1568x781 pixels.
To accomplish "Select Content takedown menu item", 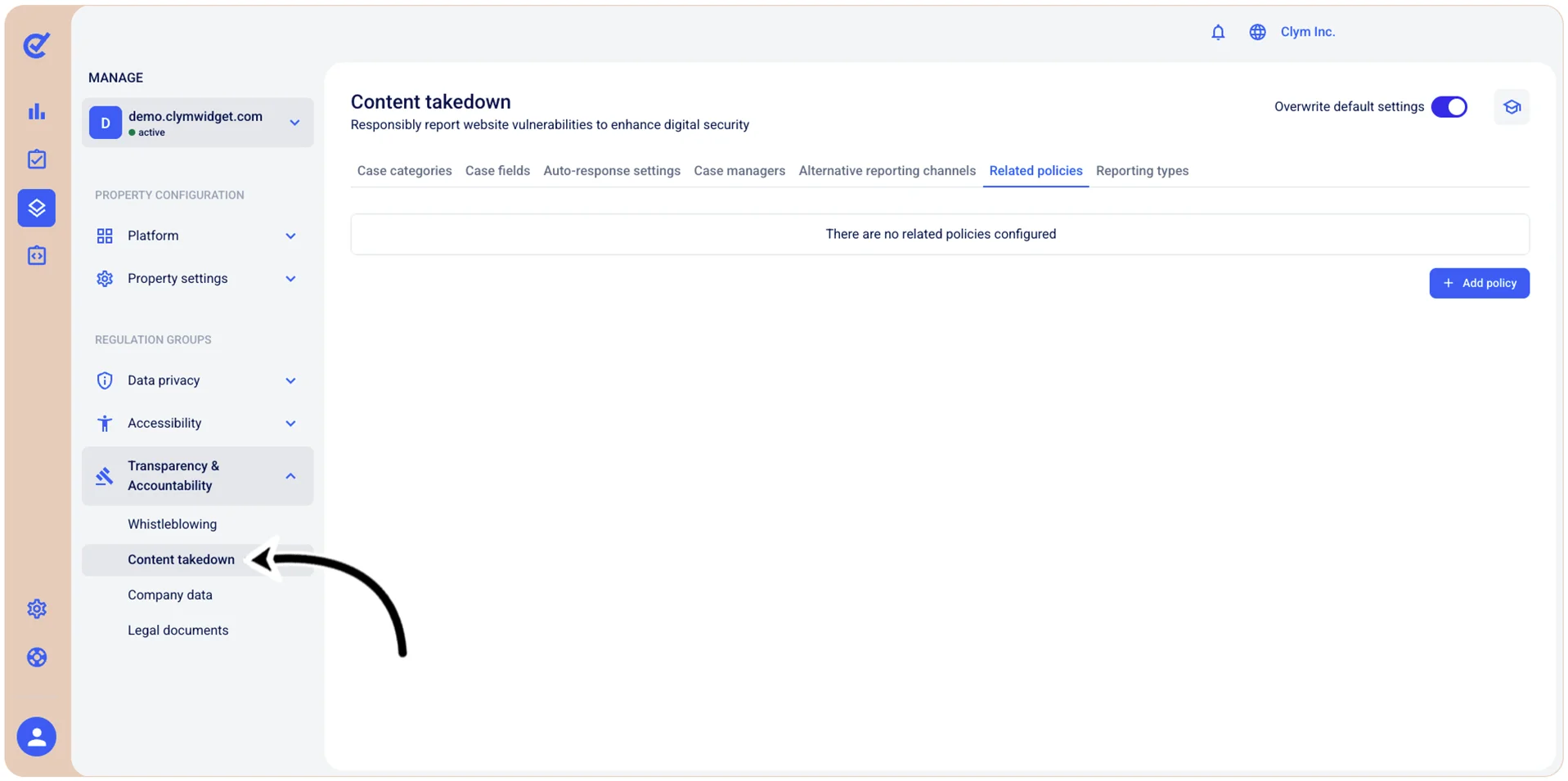I will (x=197, y=559).
